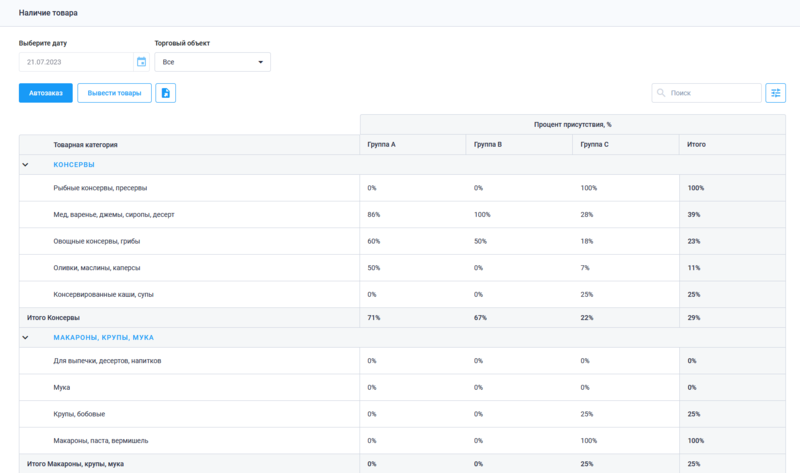Open the filter settings sliders icon
Image resolution: width=800 pixels, height=473 pixels.
point(775,93)
